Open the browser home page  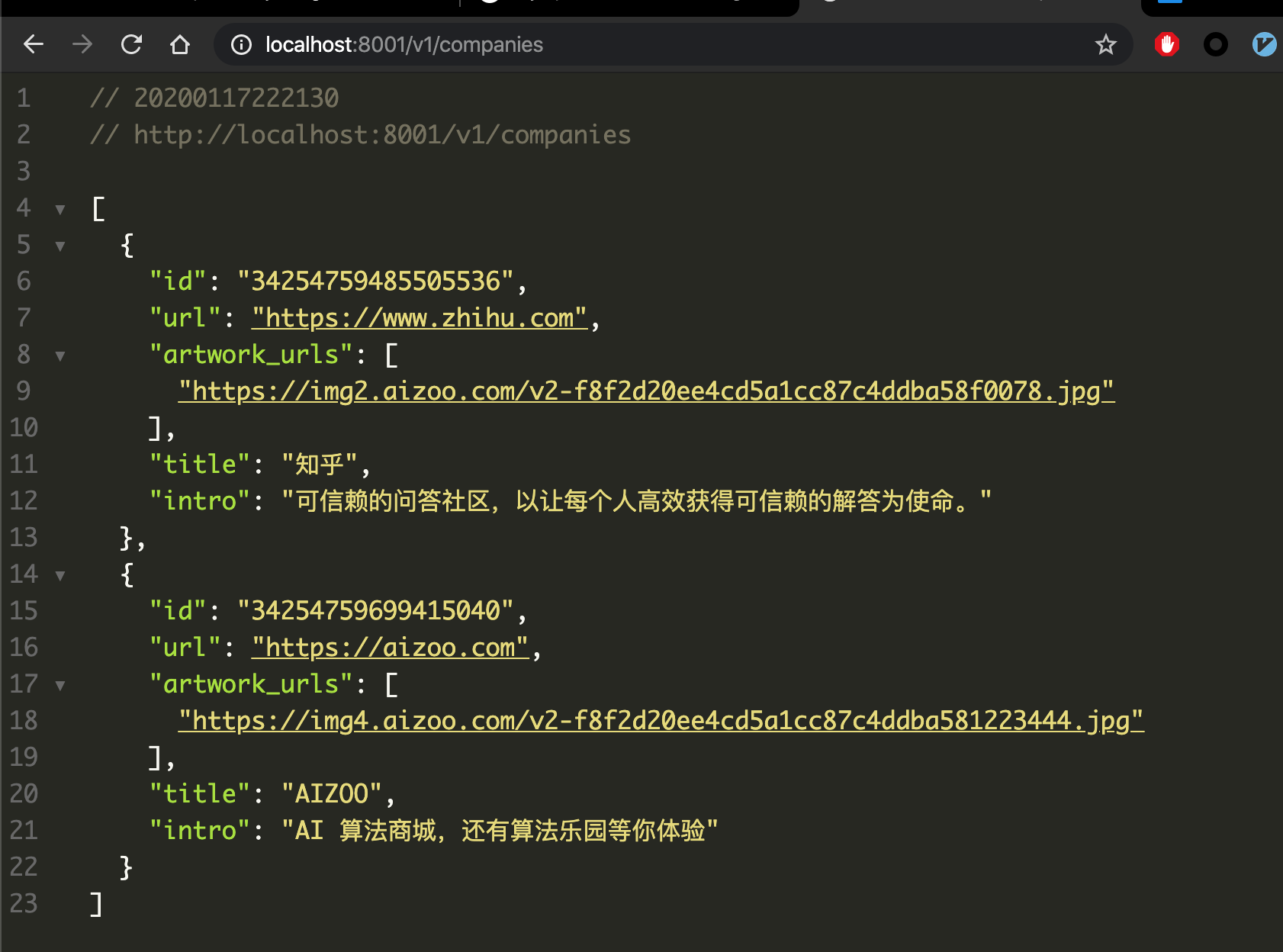[x=180, y=44]
